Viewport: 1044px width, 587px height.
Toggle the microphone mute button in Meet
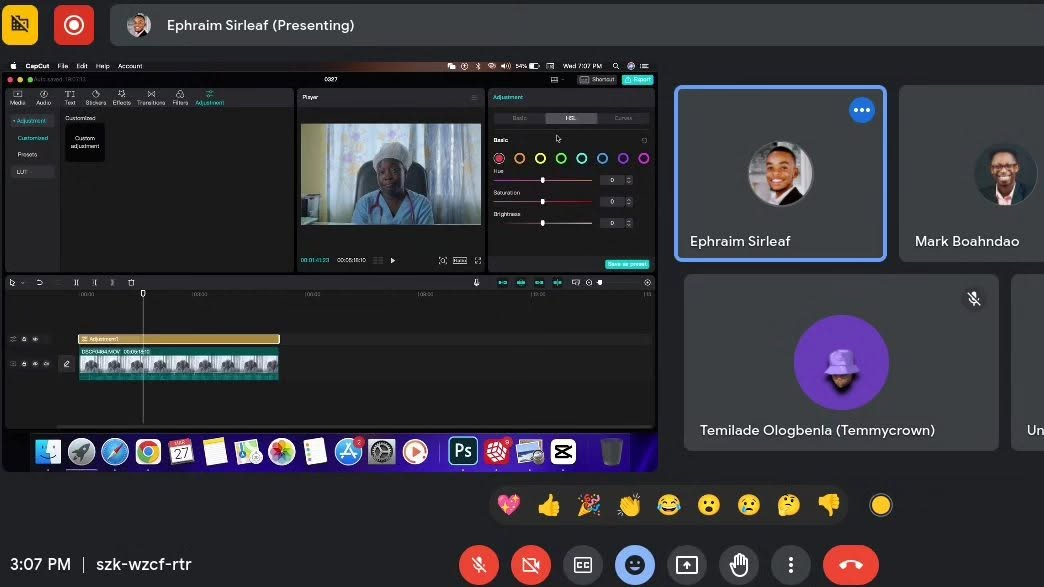[479, 565]
